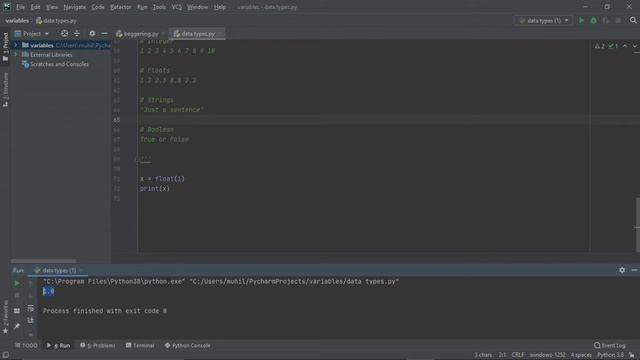Open the Code menu
The width and height of the screenshot is (640, 360).
98,7
